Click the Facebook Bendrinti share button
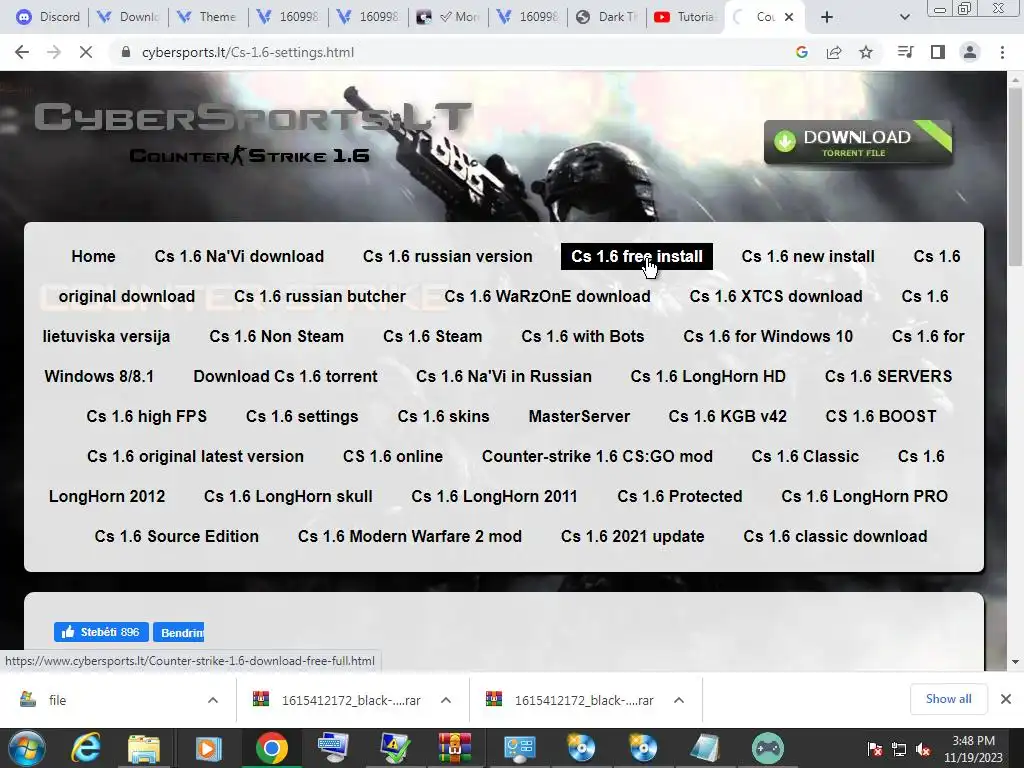 [x=178, y=632]
